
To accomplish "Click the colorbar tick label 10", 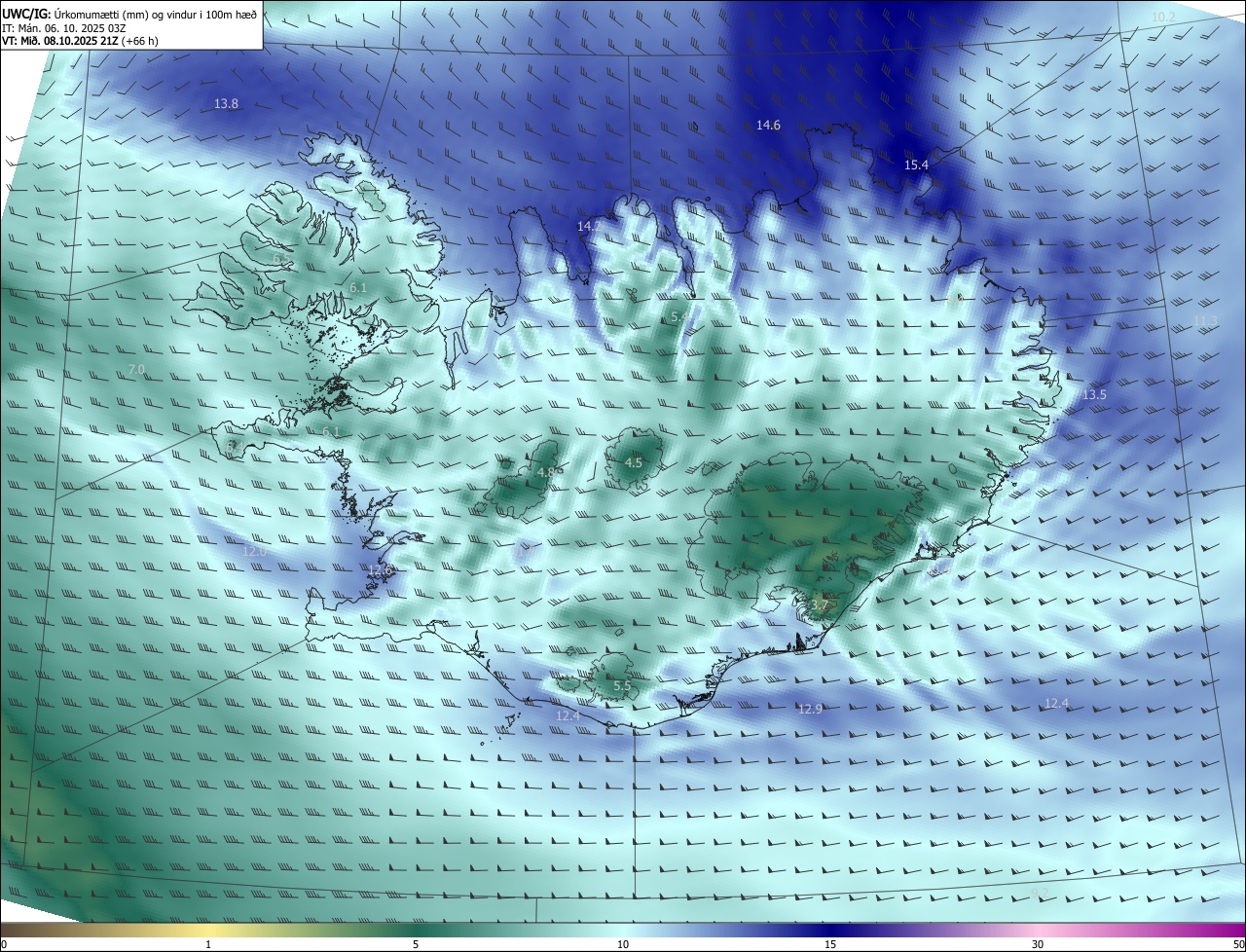I will [x=623, y=944].
